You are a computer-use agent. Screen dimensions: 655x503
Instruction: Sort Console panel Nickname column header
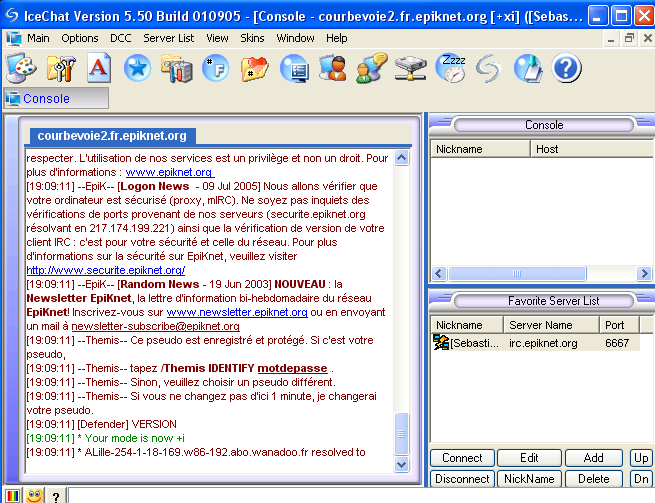tap(480, 149)
